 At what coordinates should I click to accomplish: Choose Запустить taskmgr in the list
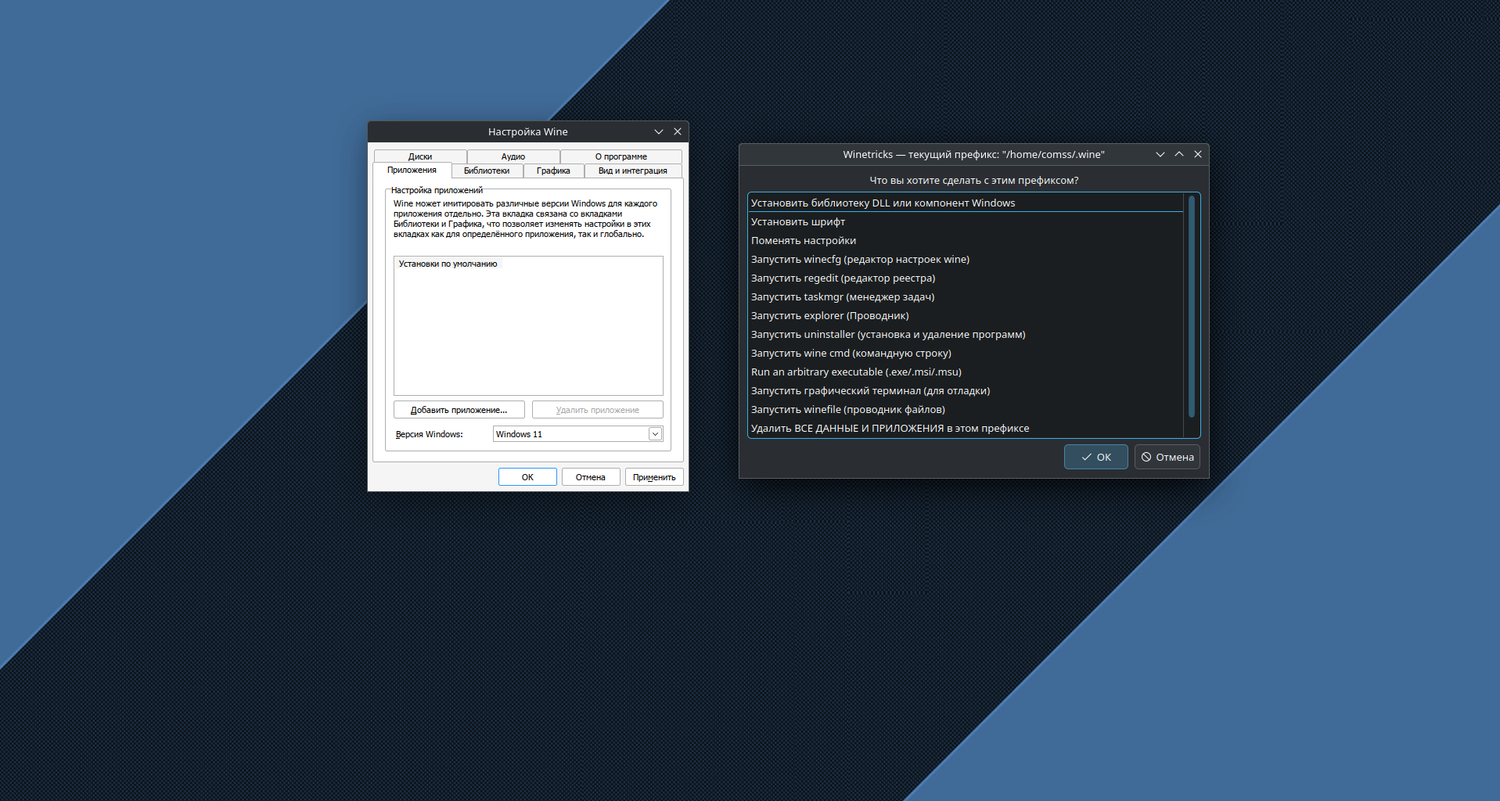[x=966, y=297]
